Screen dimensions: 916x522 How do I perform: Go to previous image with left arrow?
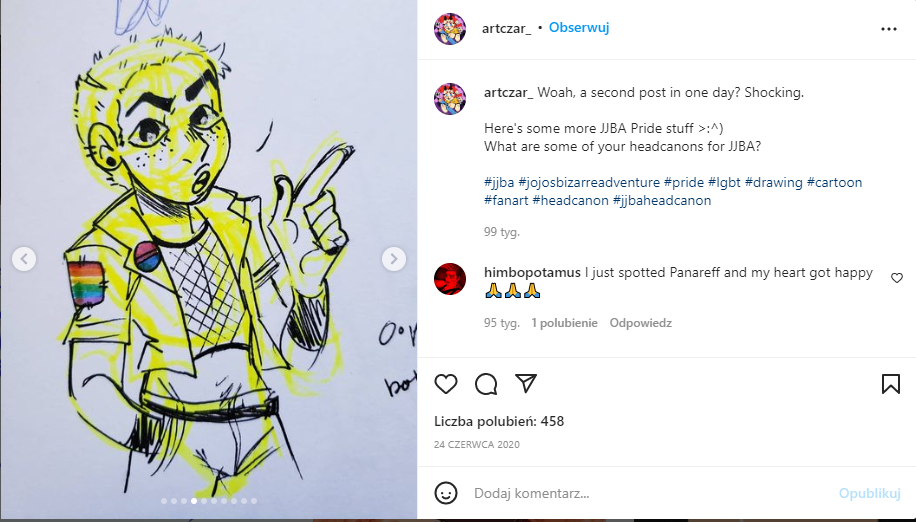[24, 259]
